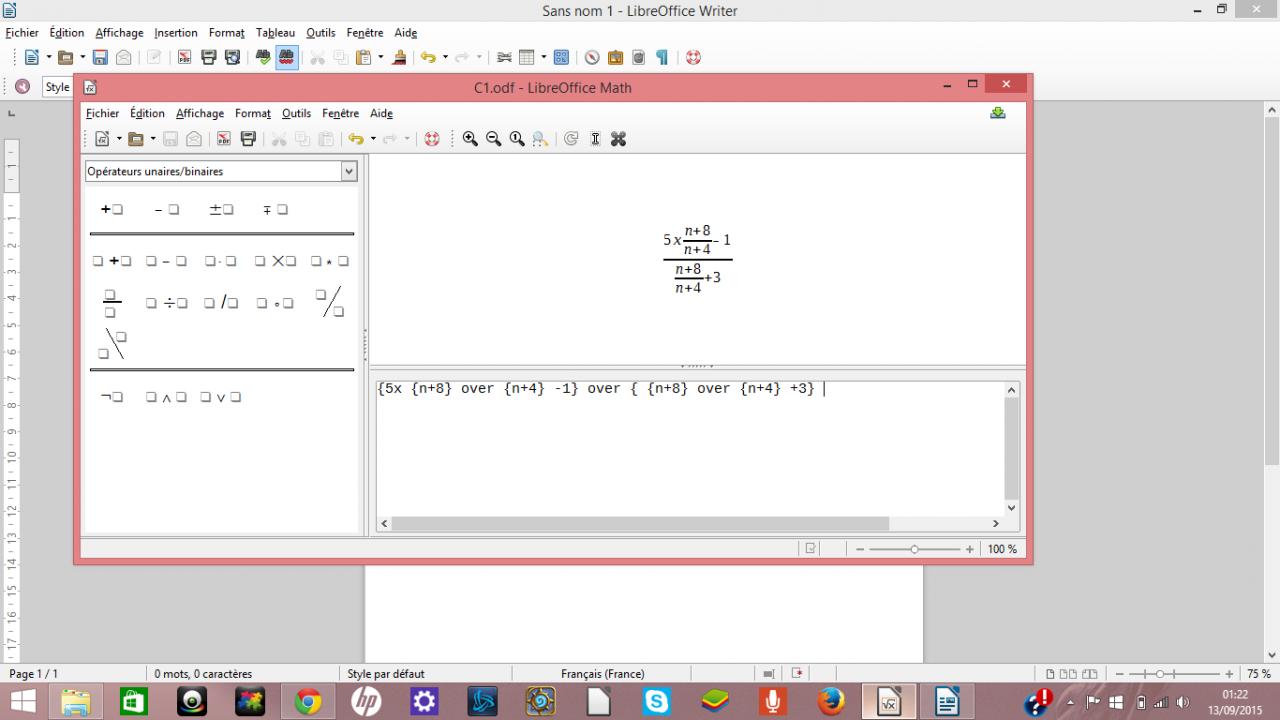Click Writer's Save icon

point(100,58)
